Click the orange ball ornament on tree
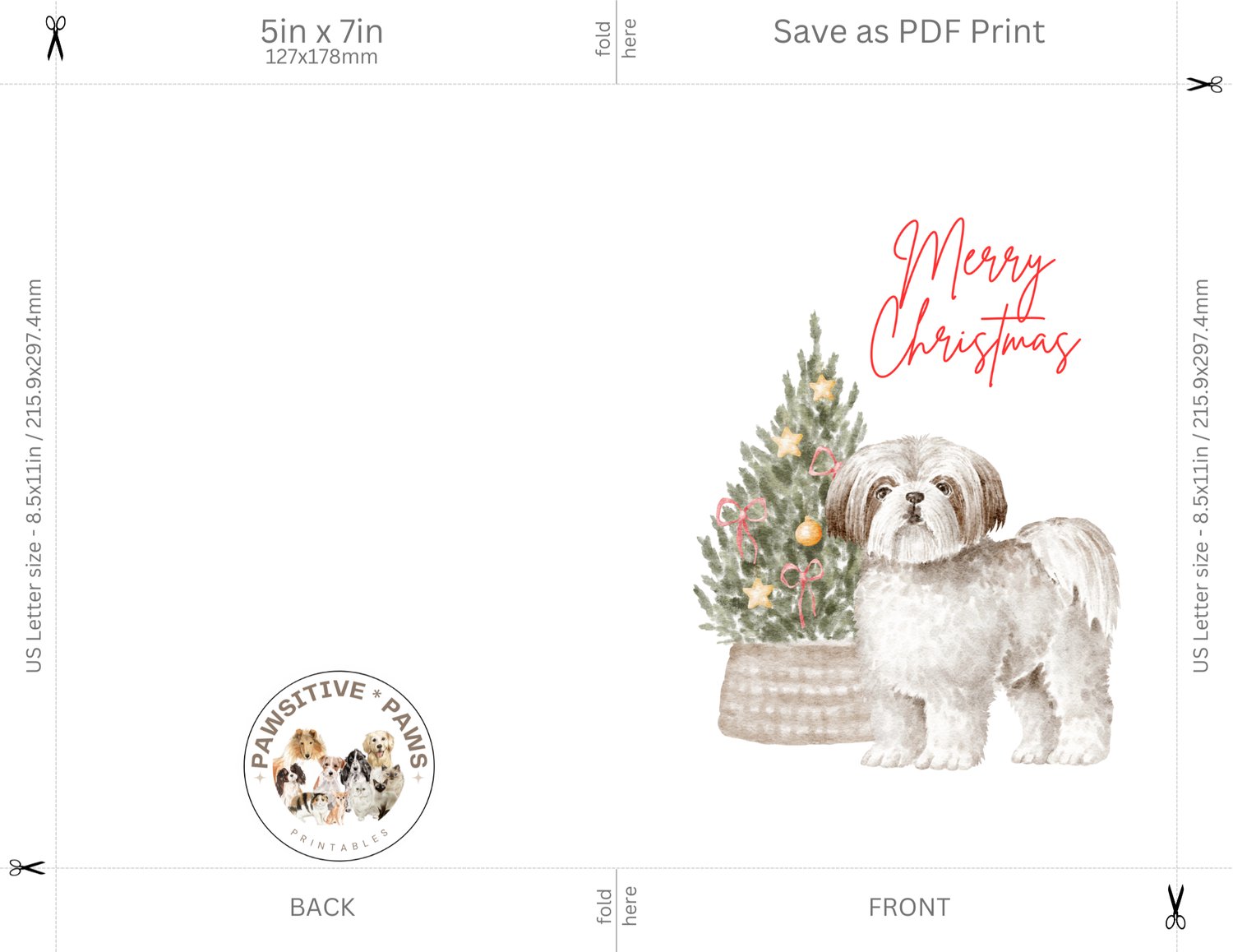The height and width of the screenshot is (952, 1233). pyautogui.click(x=808, y=532)
